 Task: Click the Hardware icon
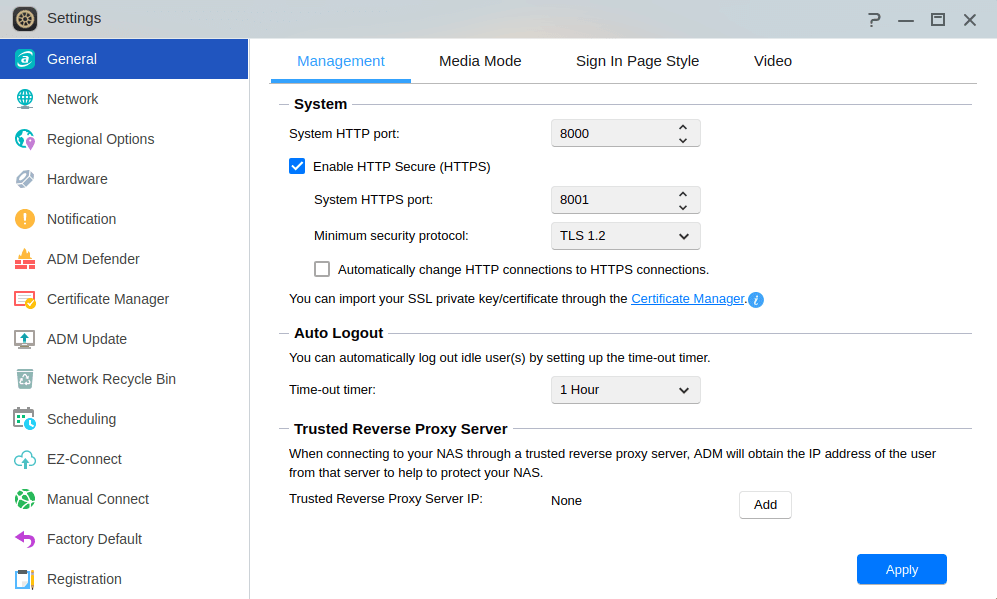point(25,179)
